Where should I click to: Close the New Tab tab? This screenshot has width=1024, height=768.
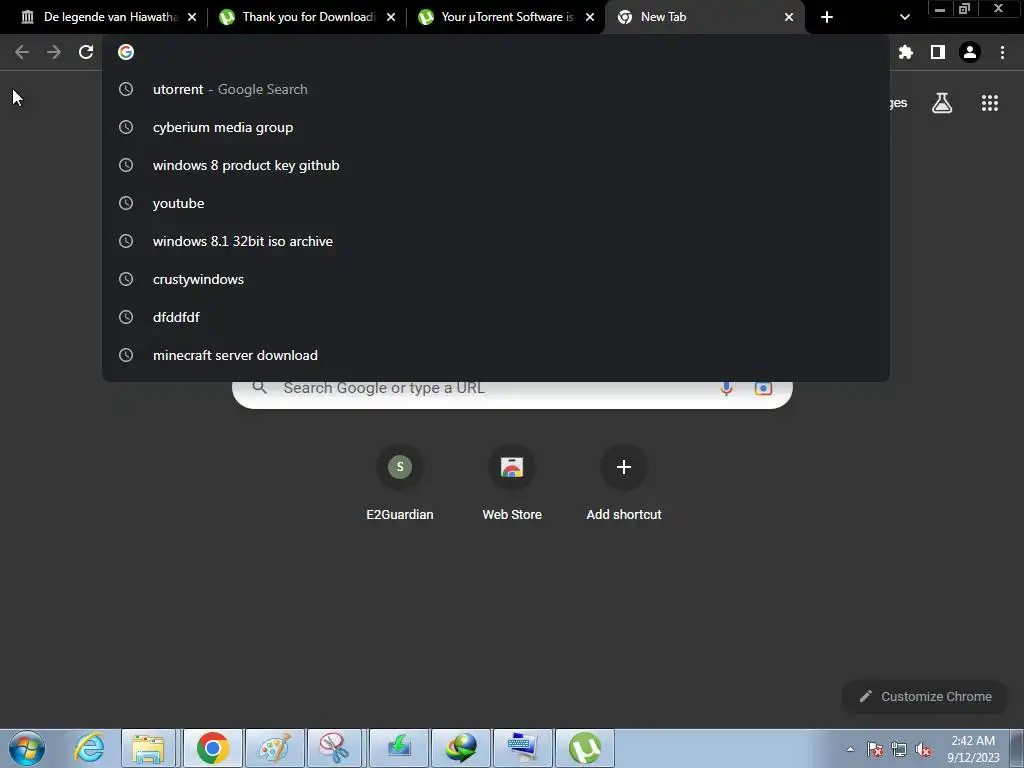click(789, 17)
